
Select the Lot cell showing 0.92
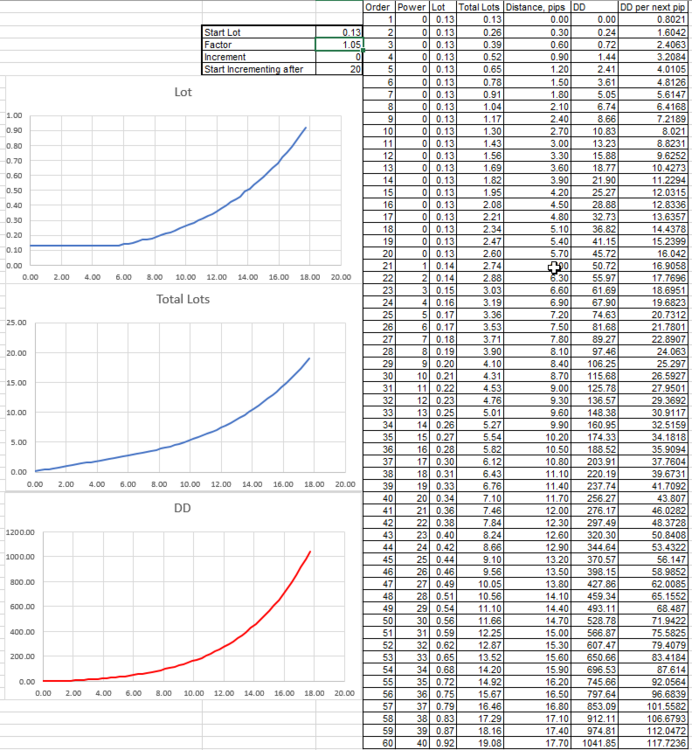441,743
